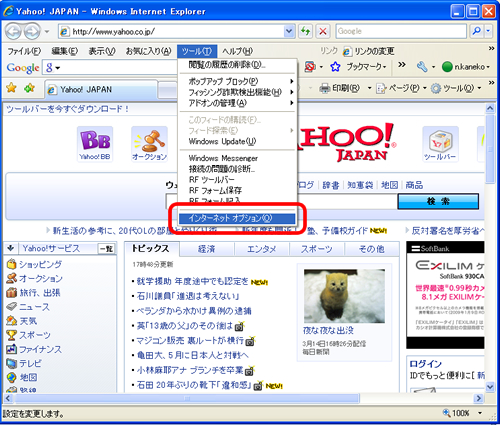Click the Stop loading red X icon
Image resolution: width=500 pixels, height=425 pixels.
(323, 31)
